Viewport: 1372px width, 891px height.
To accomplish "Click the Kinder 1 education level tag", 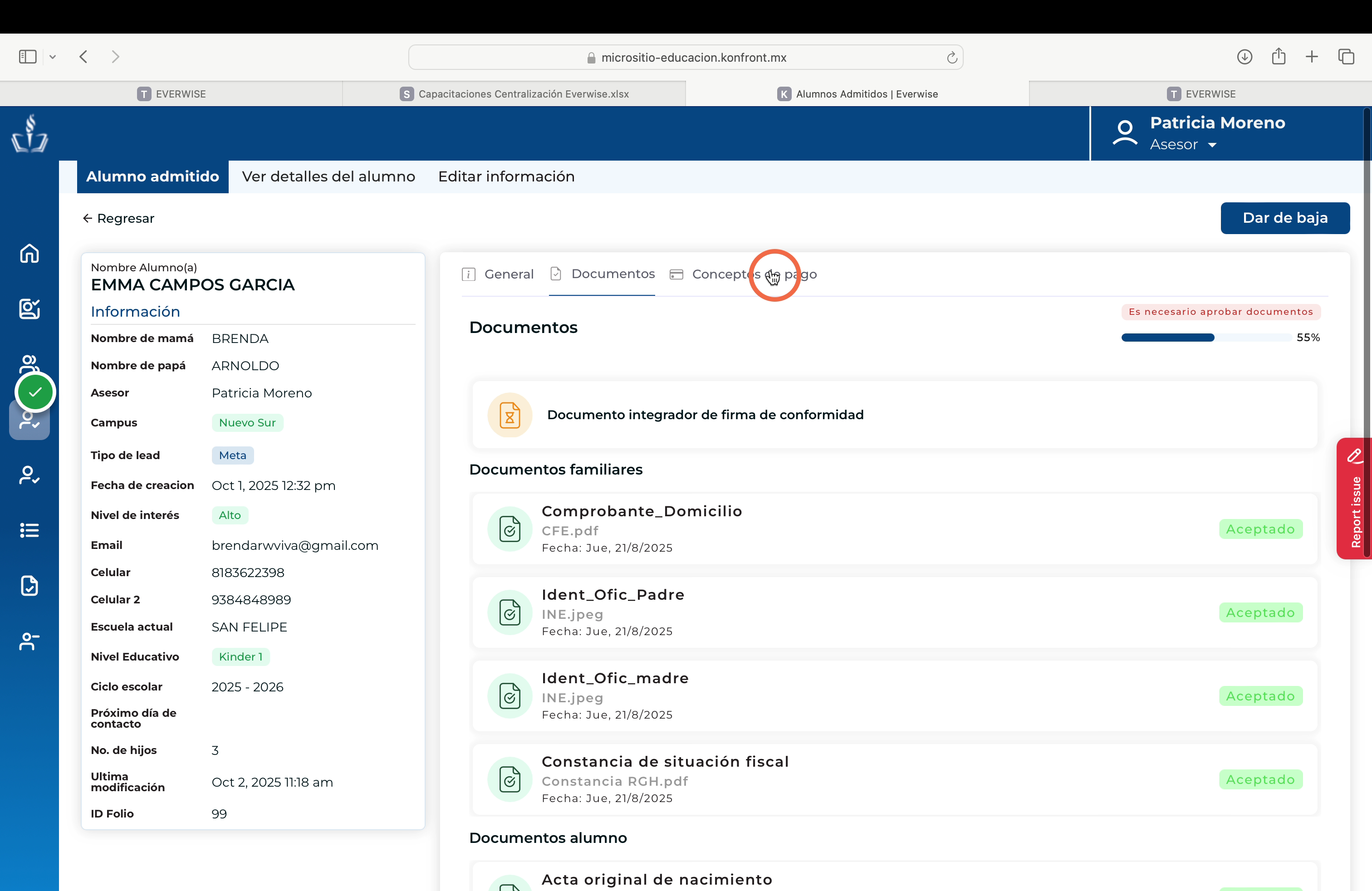I will [x=240, y=656].
